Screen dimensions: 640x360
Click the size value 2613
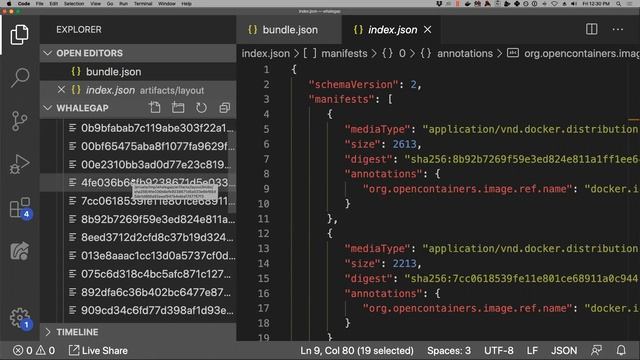coord(404,144)
